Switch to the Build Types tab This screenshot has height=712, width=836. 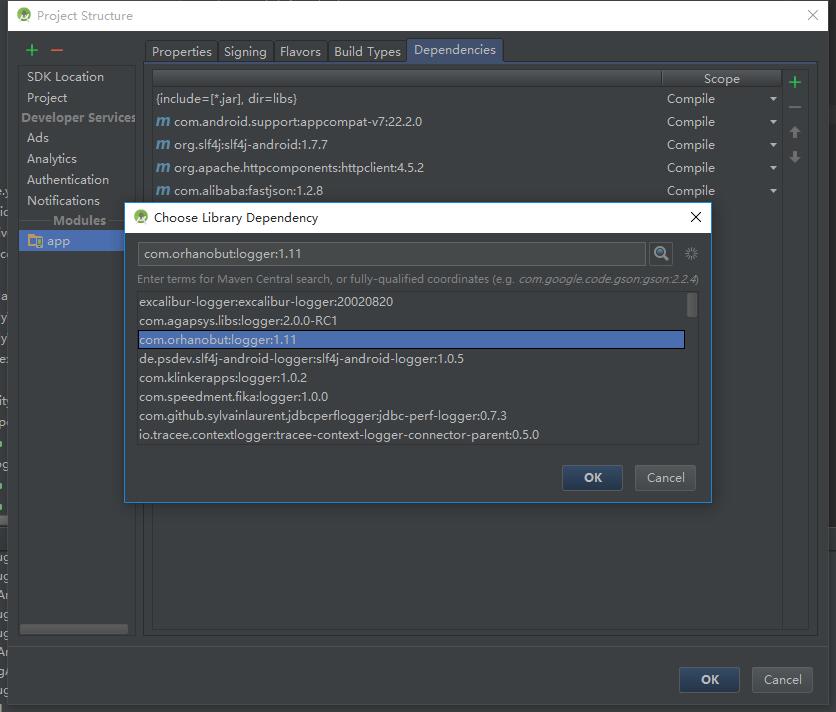[x=367, y=52]
